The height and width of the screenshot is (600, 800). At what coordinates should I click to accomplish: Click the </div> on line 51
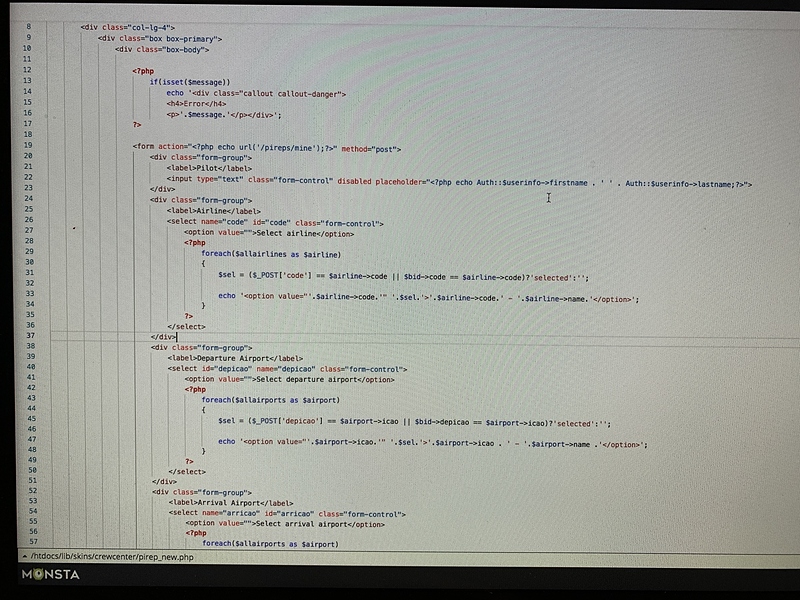point(164,481)
